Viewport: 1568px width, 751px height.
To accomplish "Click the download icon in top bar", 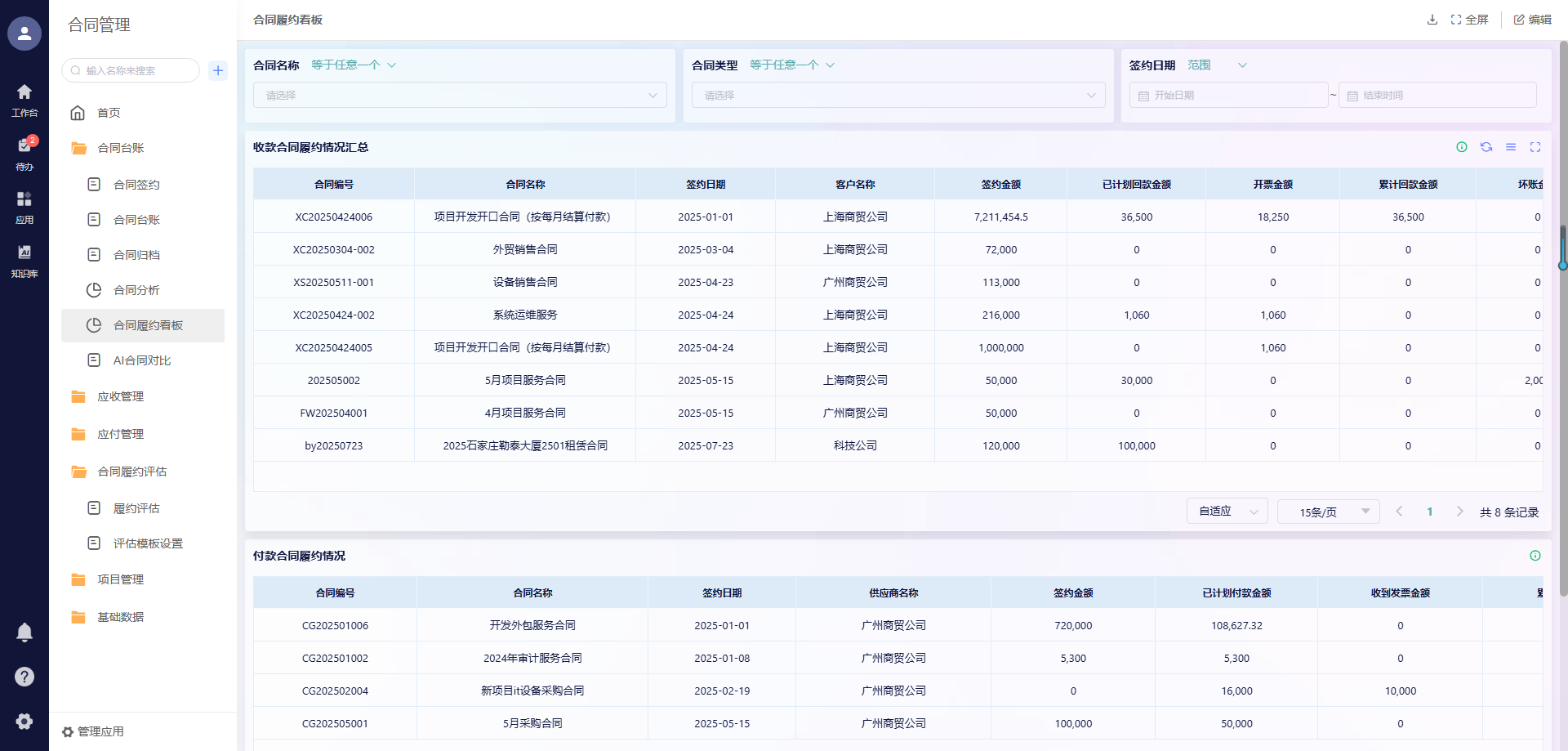I will point(1432,20).
